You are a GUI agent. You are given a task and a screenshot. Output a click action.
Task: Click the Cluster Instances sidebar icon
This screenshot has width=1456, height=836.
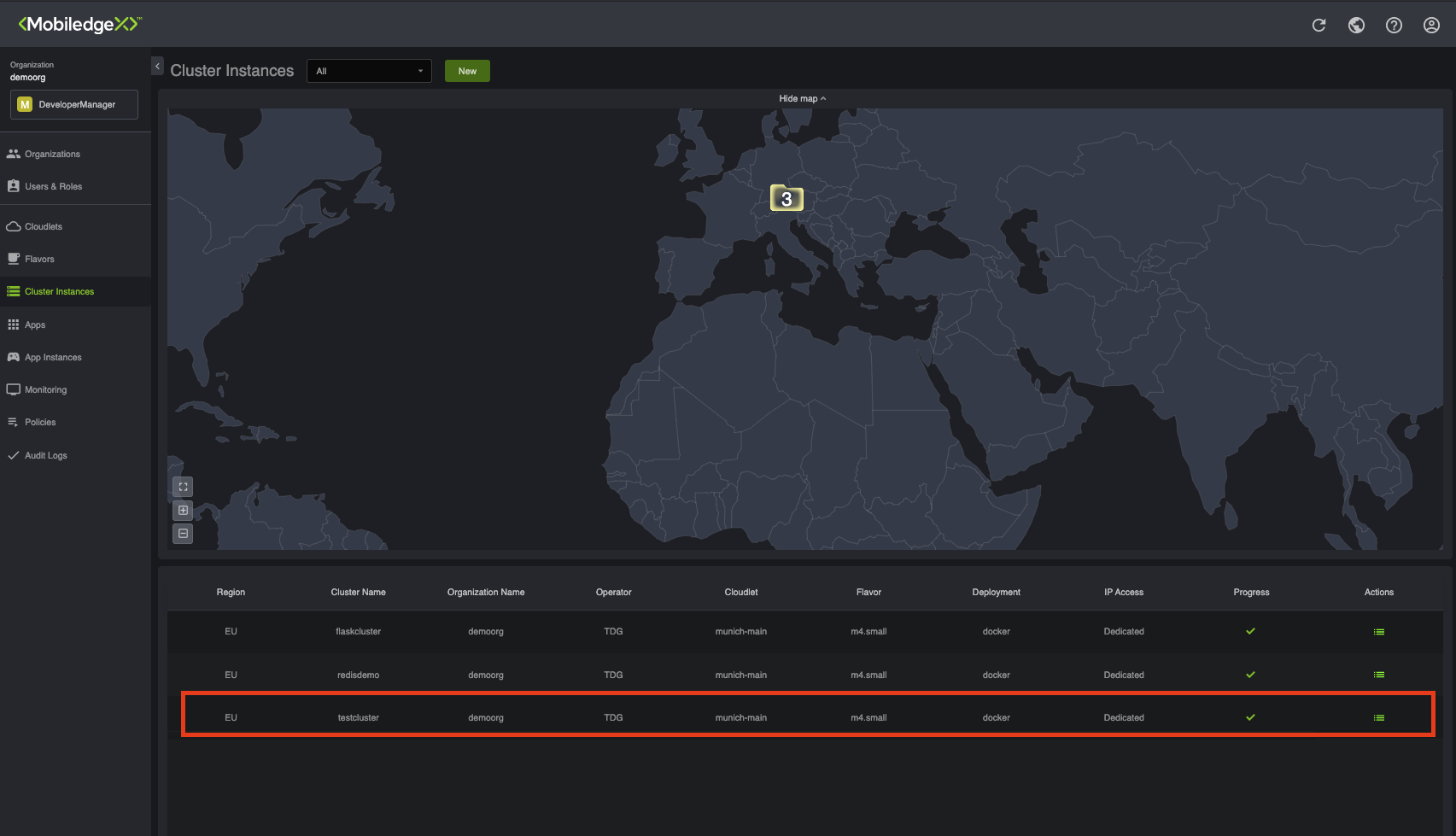(13, 291)
